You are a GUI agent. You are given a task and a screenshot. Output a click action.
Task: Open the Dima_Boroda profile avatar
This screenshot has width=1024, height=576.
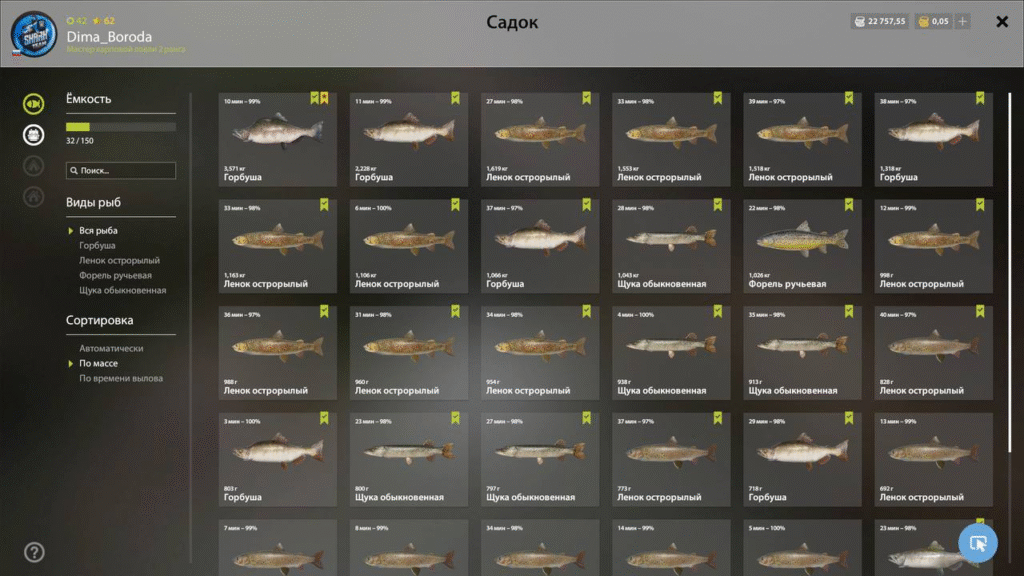(33, 34)
